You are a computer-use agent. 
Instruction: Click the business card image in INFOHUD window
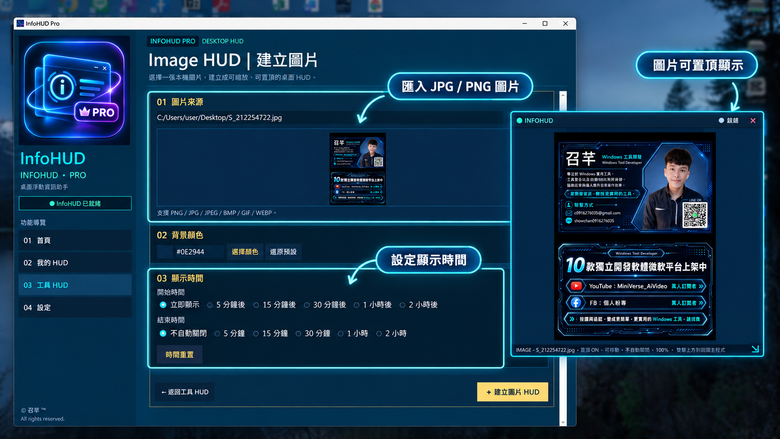[x=635, y=237]
